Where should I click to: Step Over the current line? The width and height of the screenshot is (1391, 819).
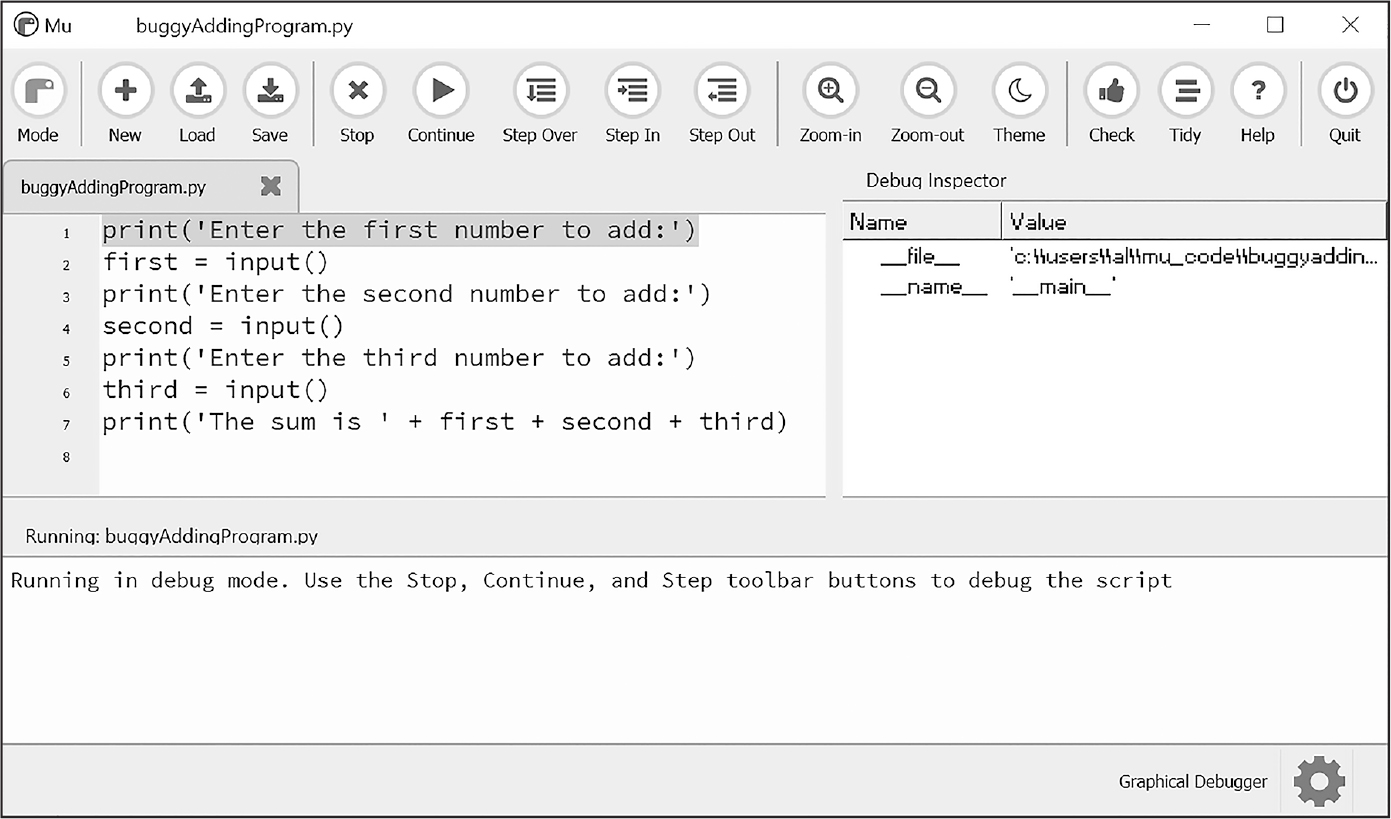coord(540,104)
